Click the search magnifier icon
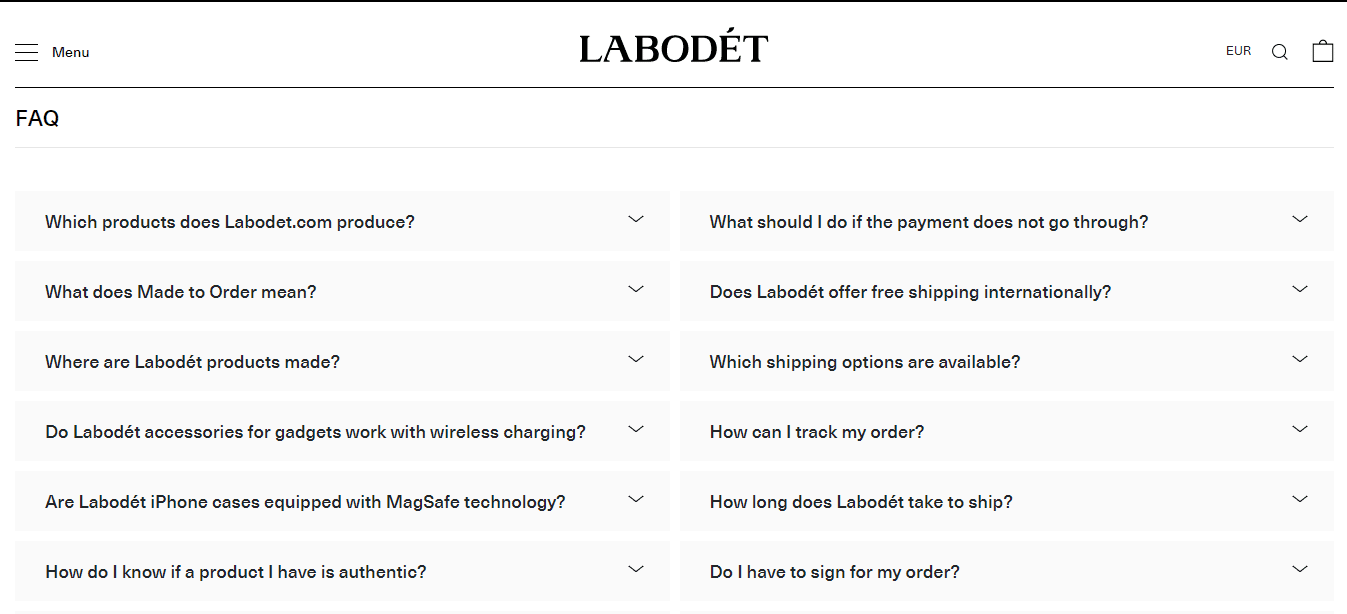1347x614 pixels. [x=1279, y=52]
